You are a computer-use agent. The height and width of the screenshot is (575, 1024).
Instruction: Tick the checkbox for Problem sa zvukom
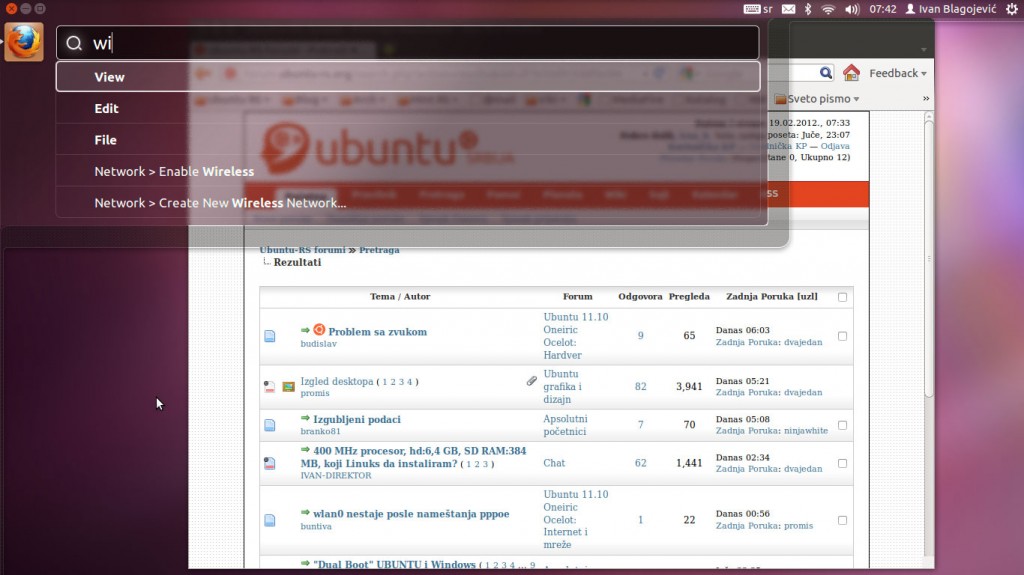point(842,336)
